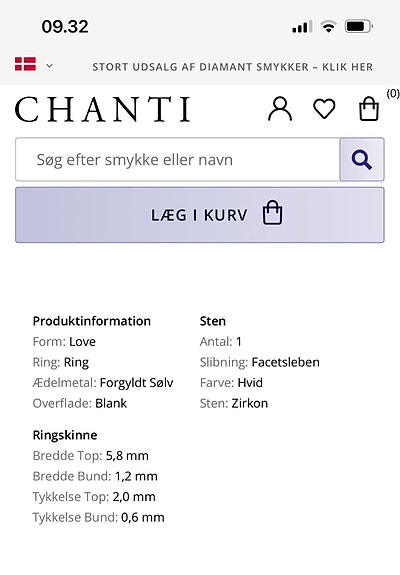Select the Ringskinne section heading
The height and width of the screenshot is (575, 400).
[x=65, y=435]
